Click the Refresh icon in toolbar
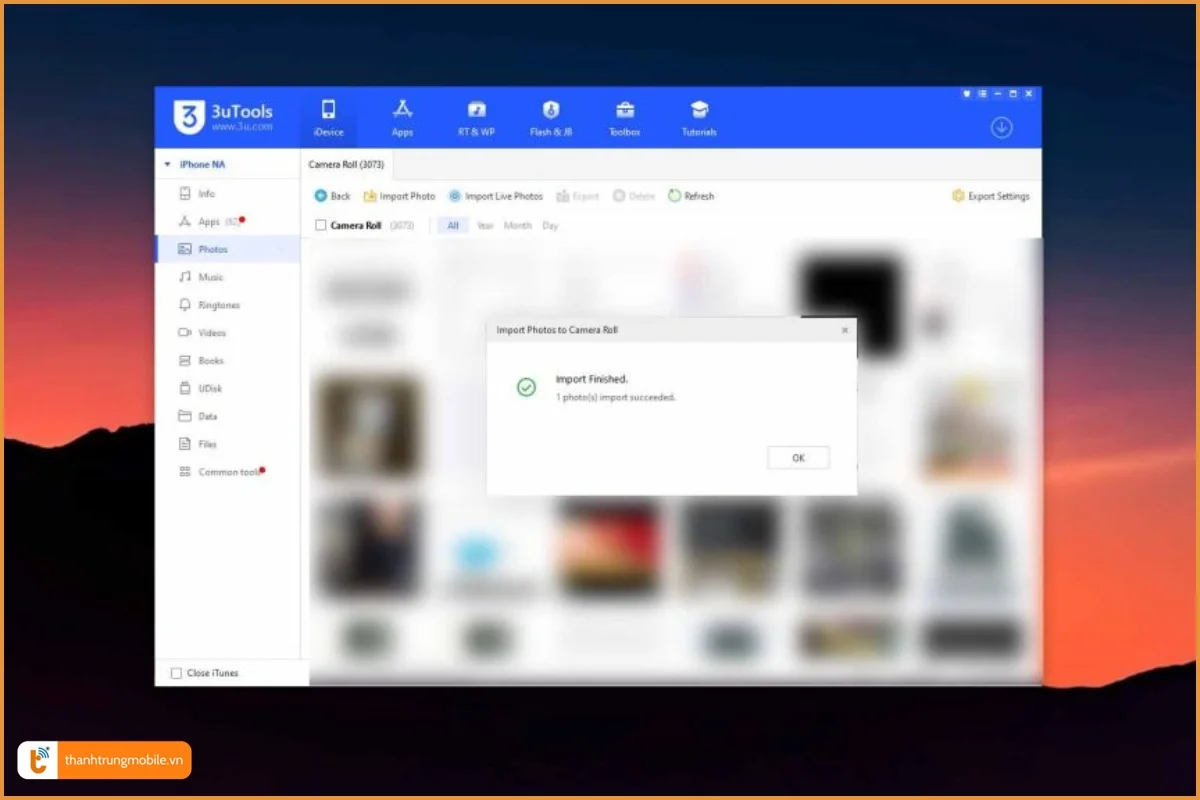 point(675,196)
